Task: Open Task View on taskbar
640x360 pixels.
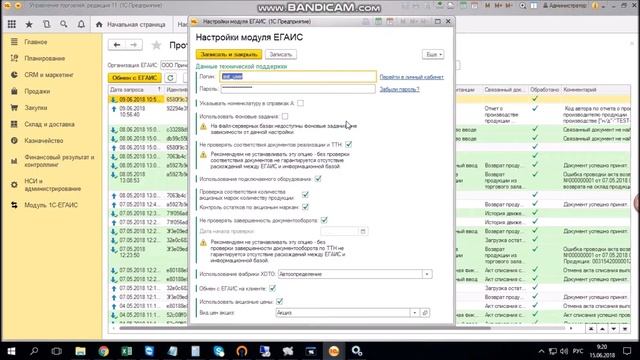Action: pos(57,351)
